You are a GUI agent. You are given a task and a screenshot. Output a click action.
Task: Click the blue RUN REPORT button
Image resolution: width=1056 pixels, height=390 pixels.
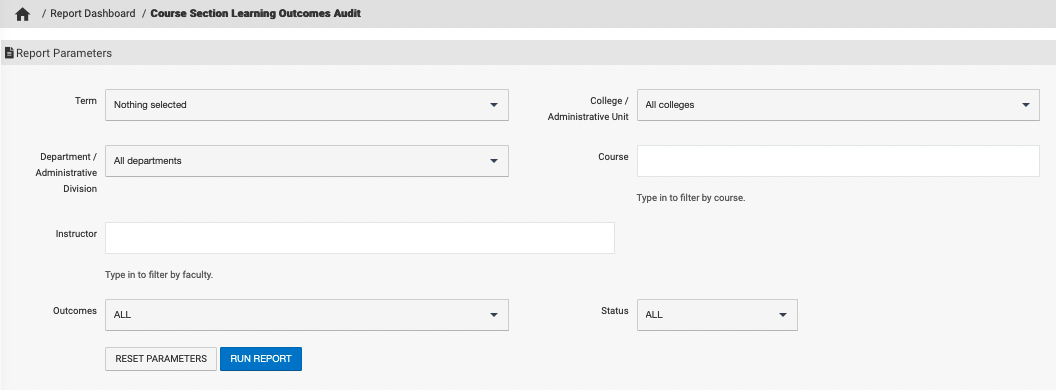pyautogui.click(x=261, y=359)
